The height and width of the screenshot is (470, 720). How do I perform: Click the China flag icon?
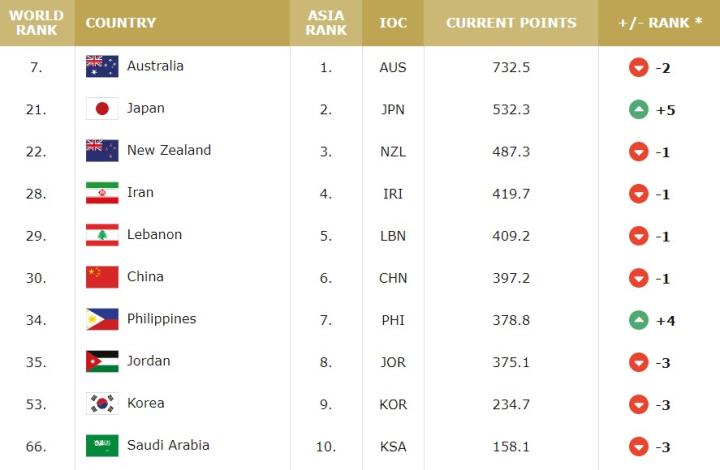click(102, 277)
